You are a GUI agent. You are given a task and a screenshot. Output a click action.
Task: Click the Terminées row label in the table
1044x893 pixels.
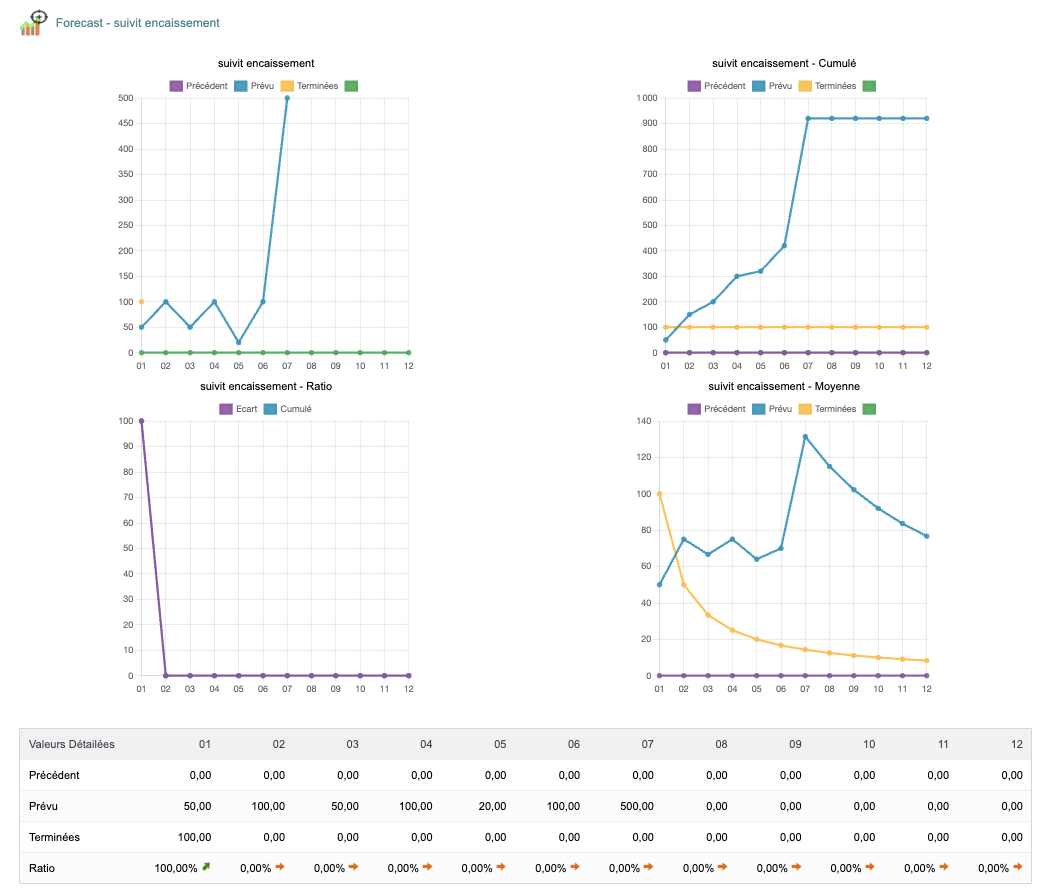[x=55, y=837]
